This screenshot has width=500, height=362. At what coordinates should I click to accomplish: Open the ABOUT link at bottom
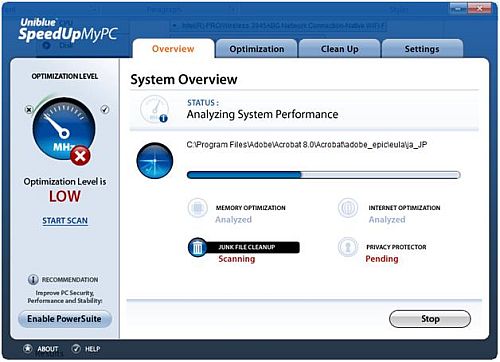pyautogui.click(x=48, y=349)
